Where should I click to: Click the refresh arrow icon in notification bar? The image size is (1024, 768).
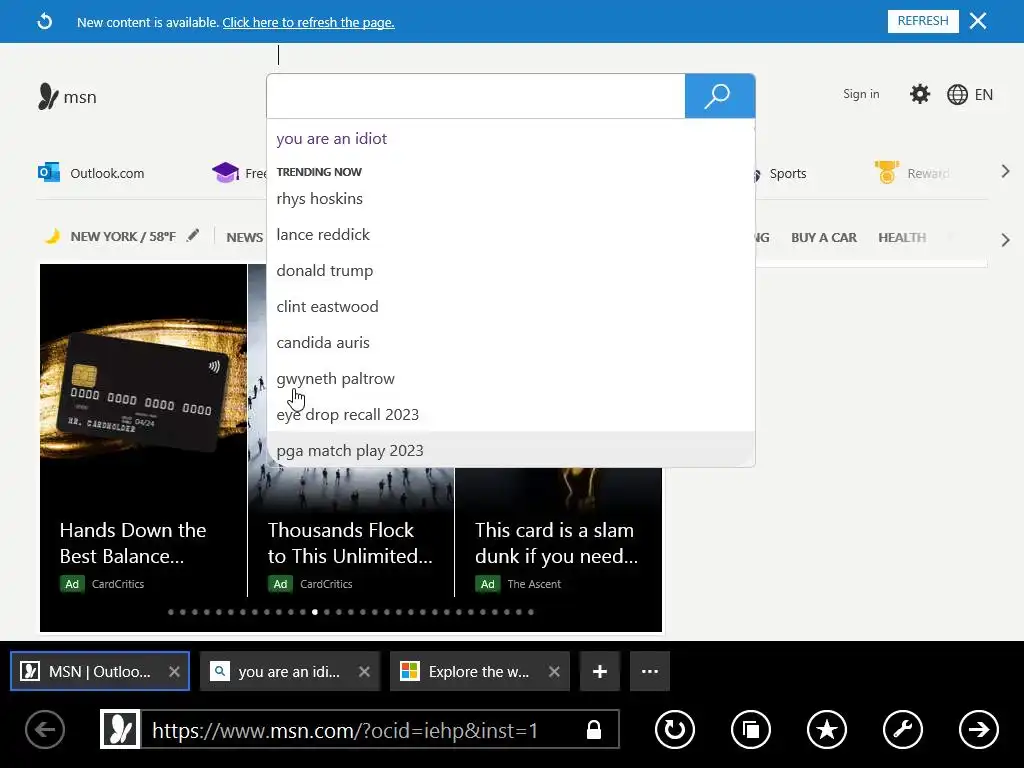coord(44,22)
